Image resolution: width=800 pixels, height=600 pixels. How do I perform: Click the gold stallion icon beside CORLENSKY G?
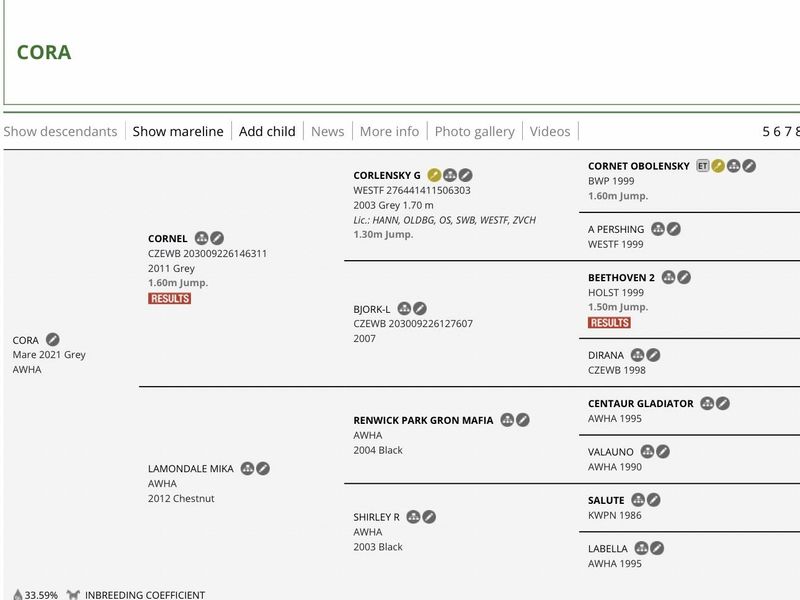pos(434,175)
